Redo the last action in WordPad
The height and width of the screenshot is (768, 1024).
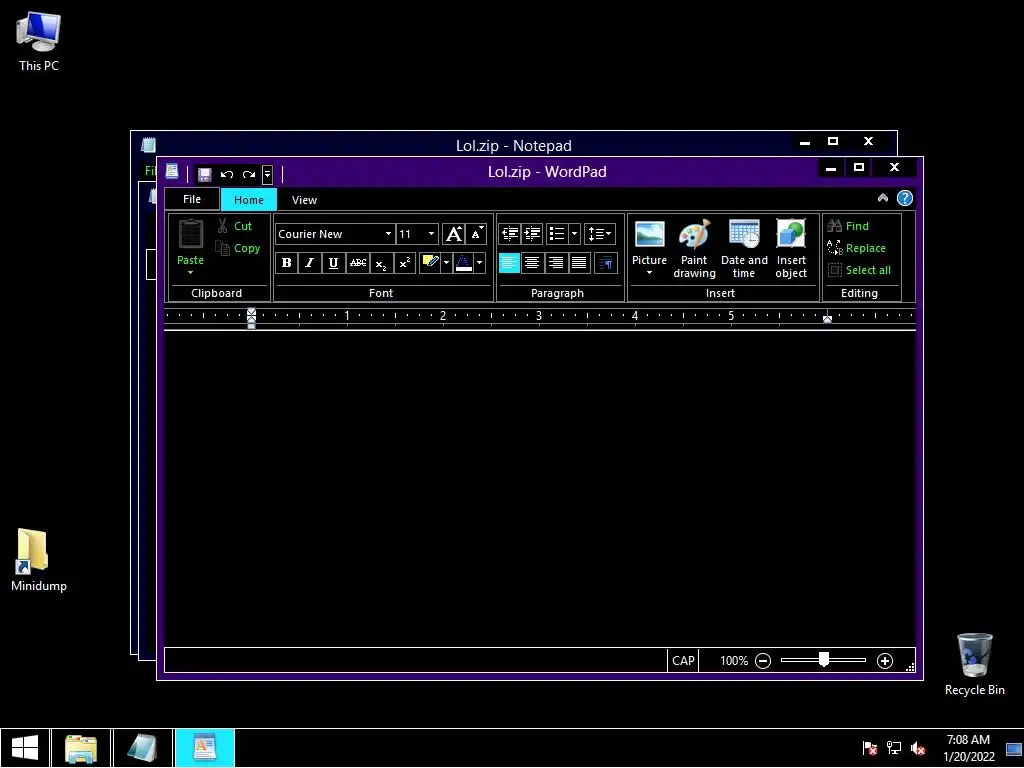click(x=249, y=174)
